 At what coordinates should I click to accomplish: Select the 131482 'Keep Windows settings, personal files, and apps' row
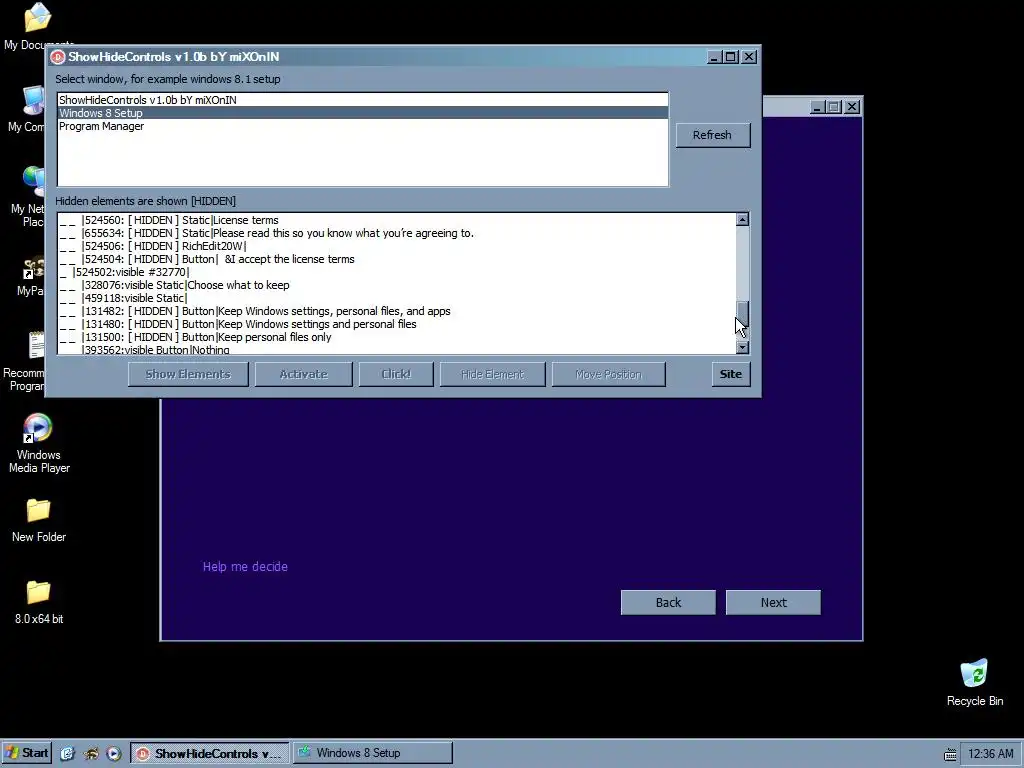[396, 312]
